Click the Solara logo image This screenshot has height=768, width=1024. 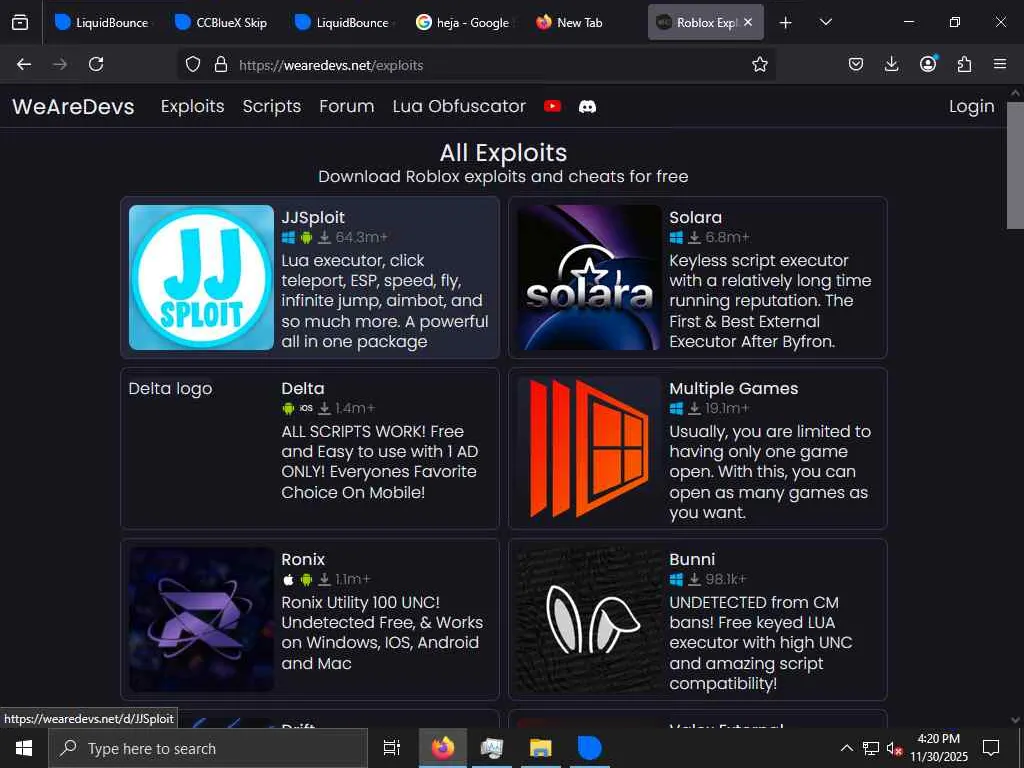(589, 278)
